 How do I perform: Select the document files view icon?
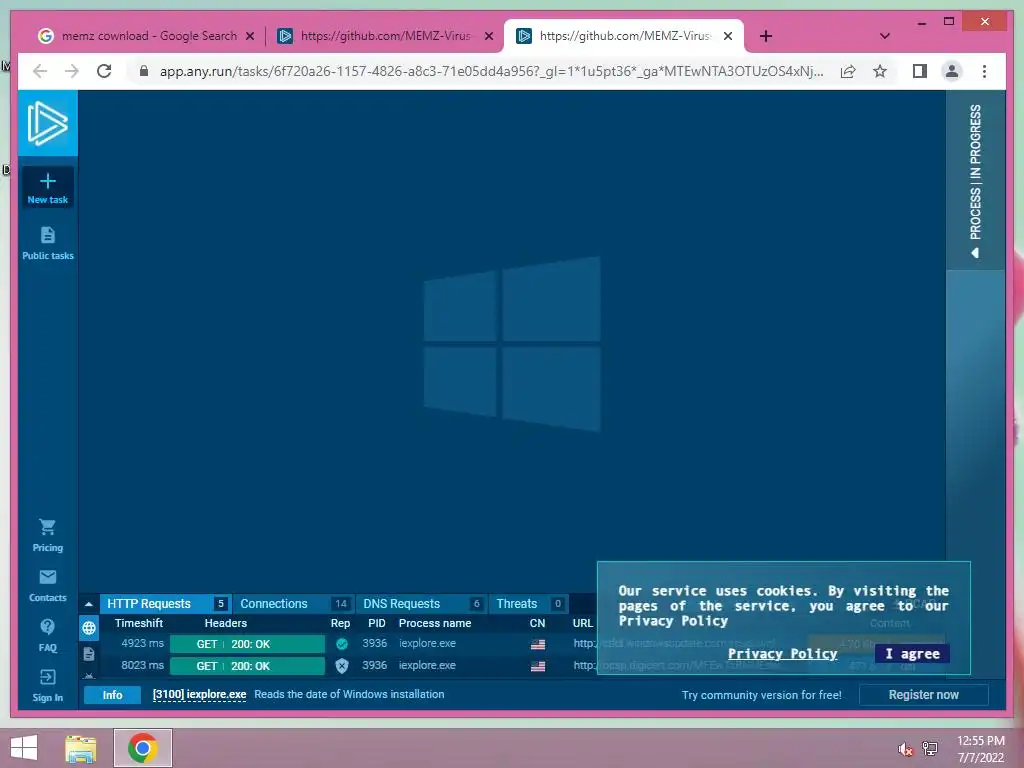click(89, 654)
